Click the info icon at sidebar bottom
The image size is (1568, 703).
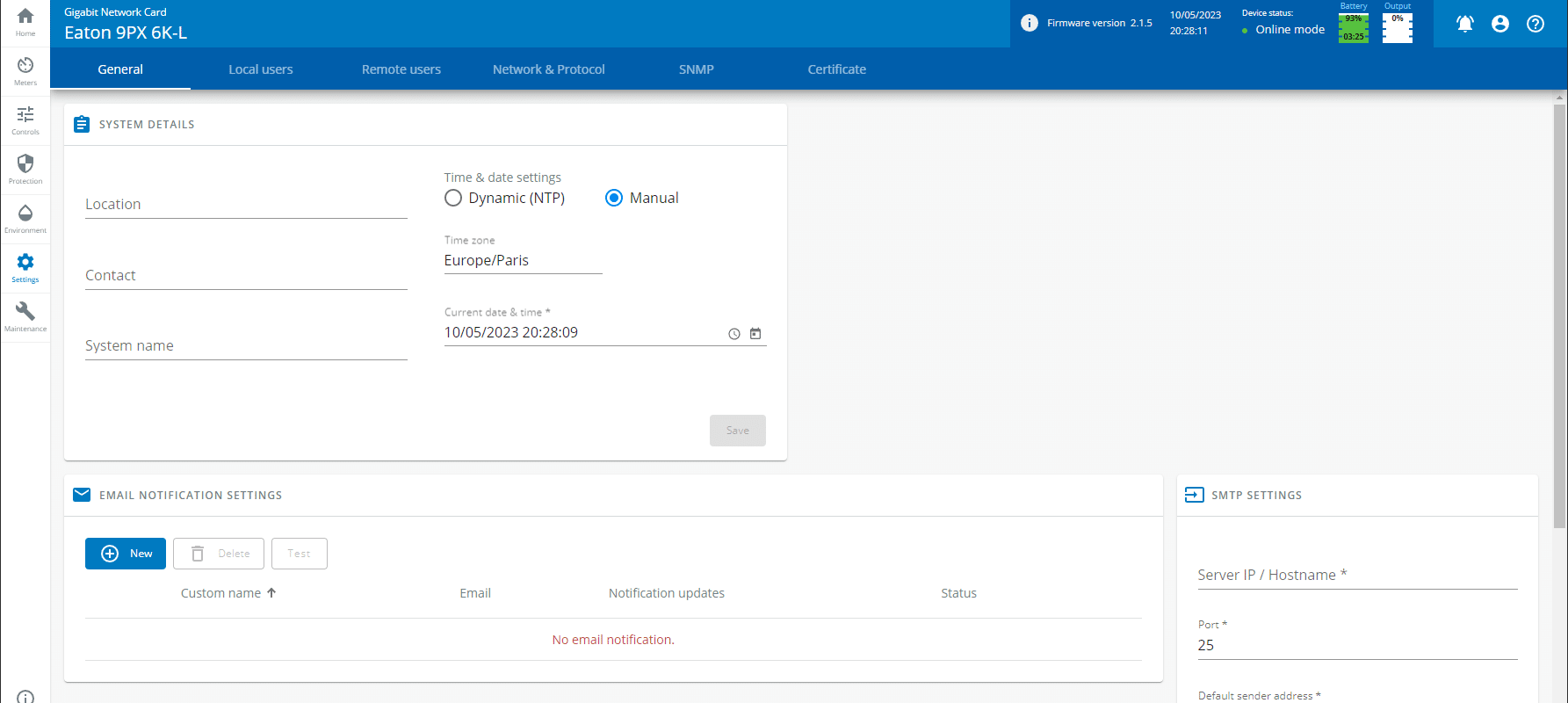(25, 697)
